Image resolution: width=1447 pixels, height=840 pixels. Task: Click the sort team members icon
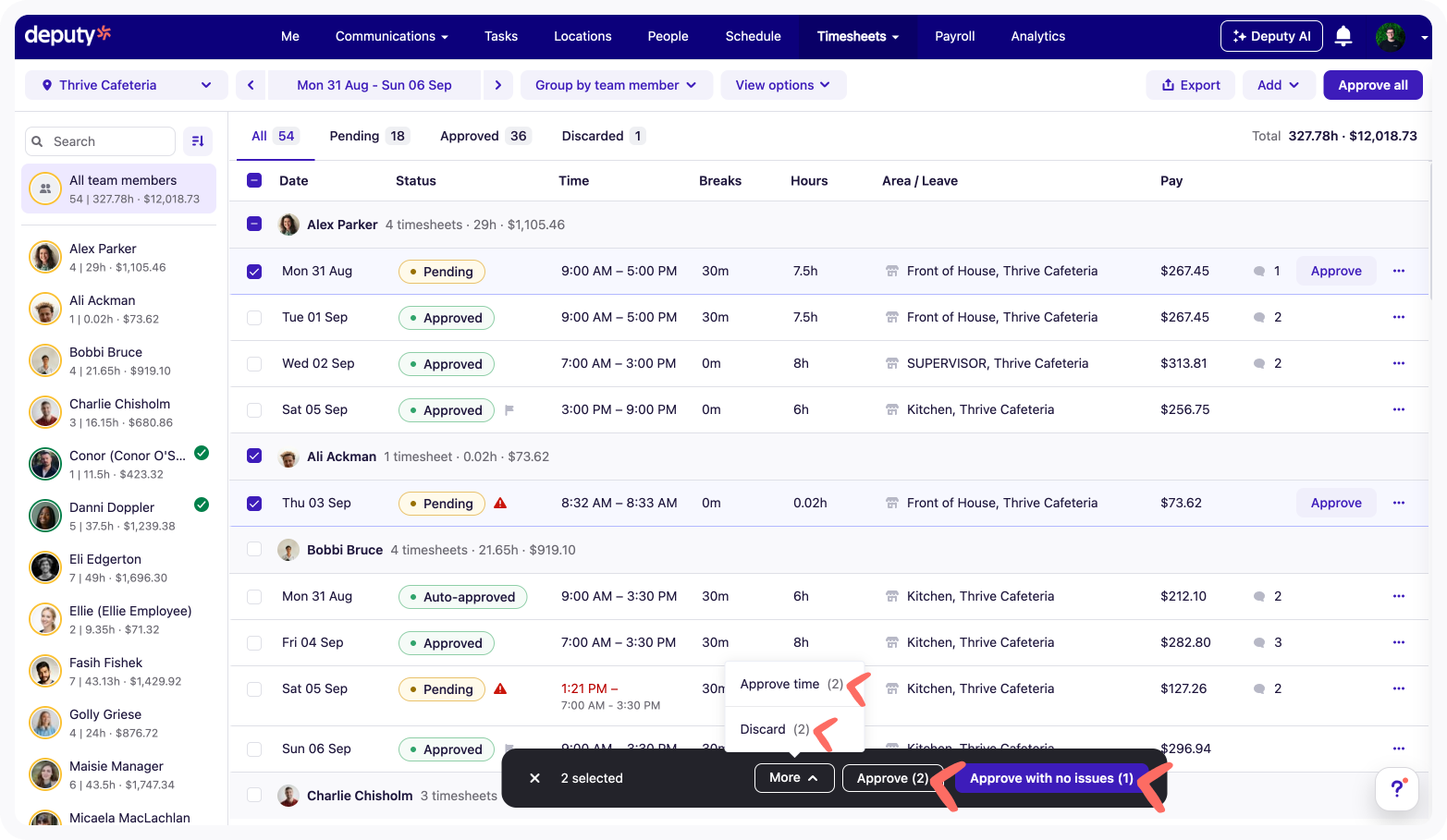(198, 141)
